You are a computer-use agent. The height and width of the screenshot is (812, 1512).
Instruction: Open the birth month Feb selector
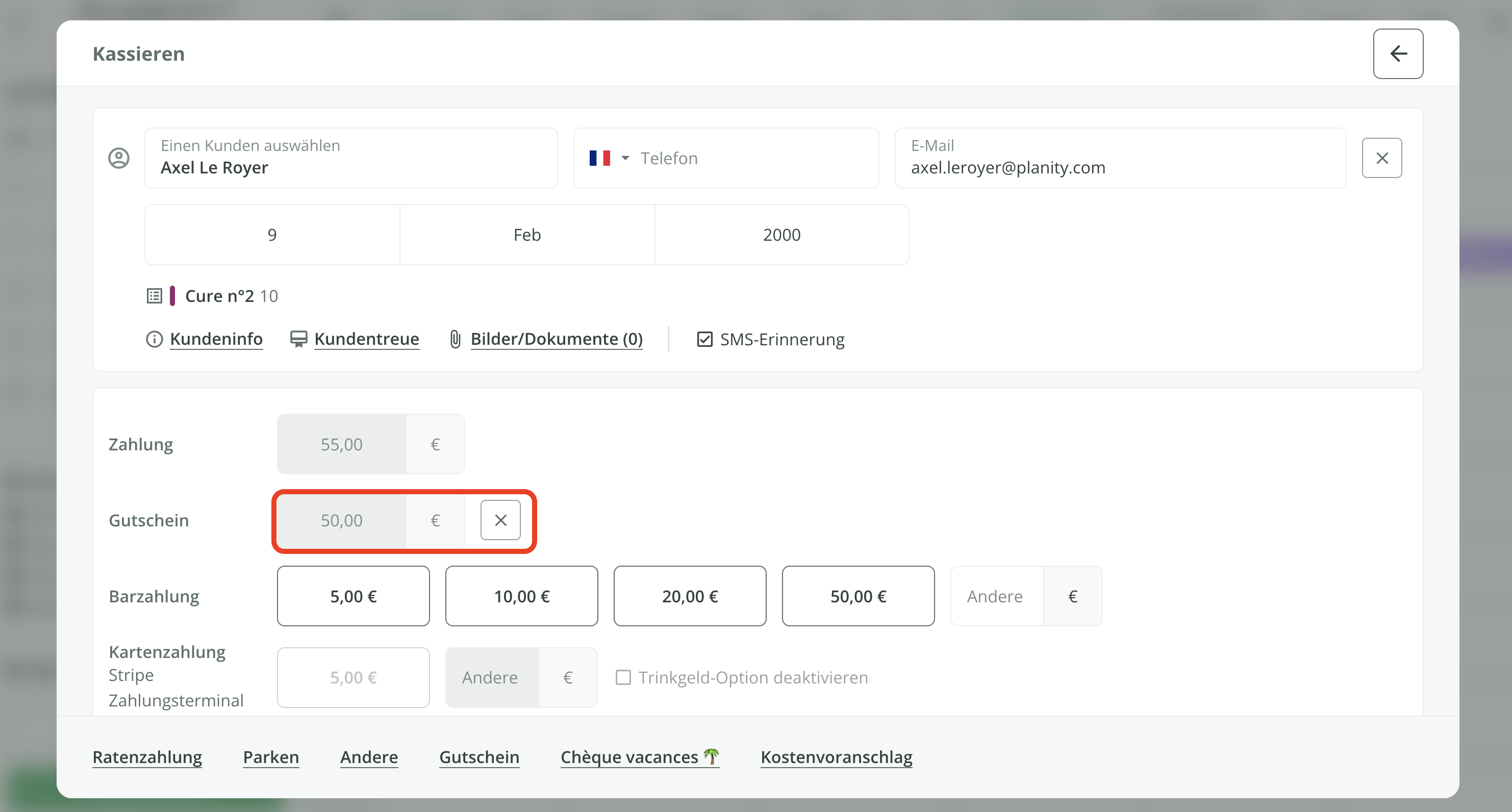click(526, 235)
